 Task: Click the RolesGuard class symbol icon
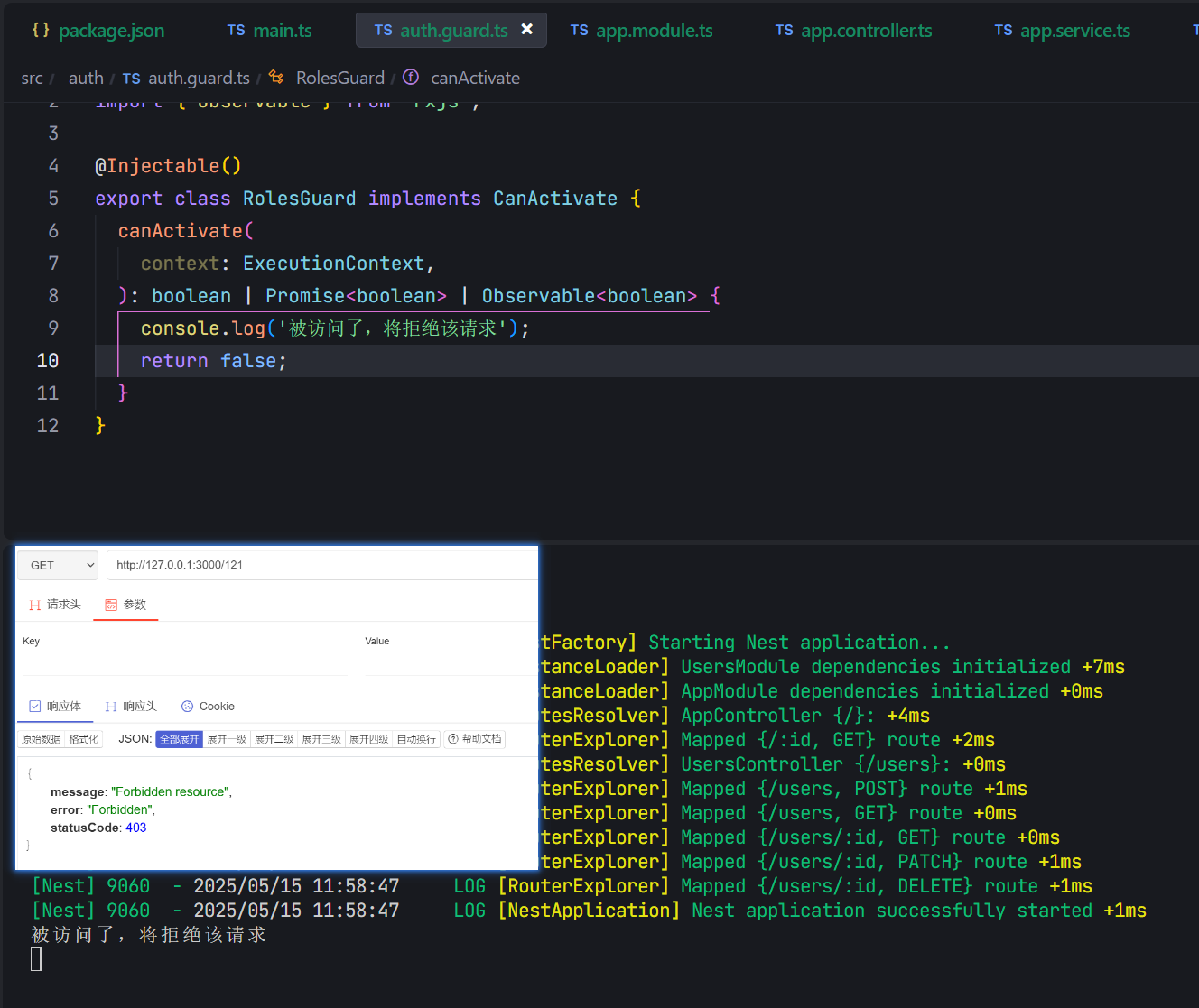pos(276,78)
